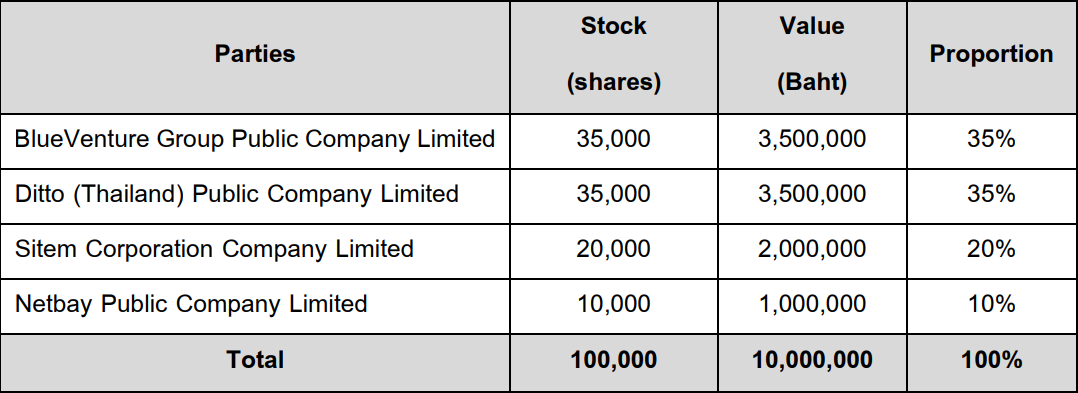The image size is (1078, 393).
Task: Select Sitem's 20,000 shares cell
Action: (x=614, y=249)
